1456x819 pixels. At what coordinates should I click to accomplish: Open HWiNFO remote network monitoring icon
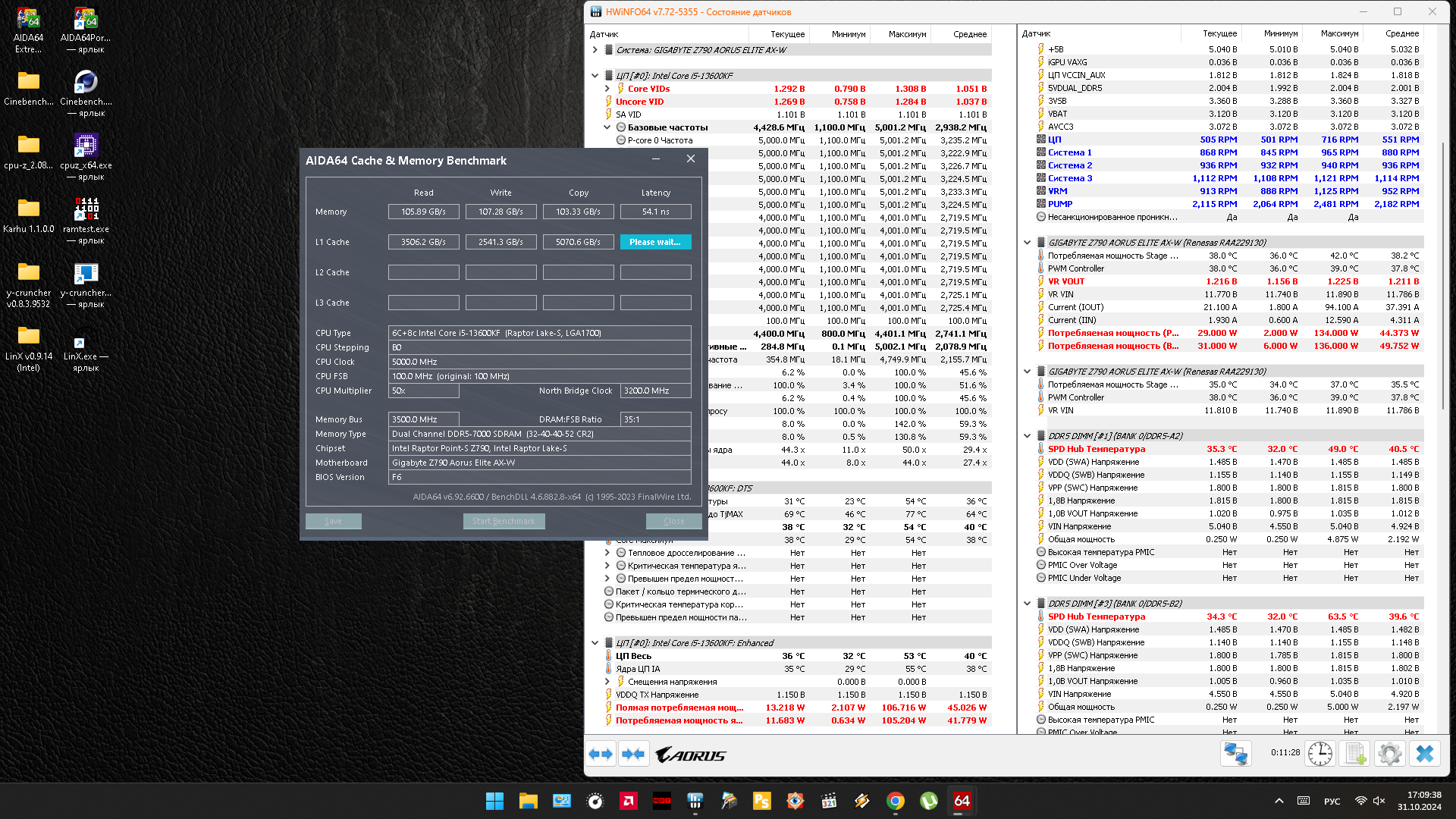pos(1235,754)
